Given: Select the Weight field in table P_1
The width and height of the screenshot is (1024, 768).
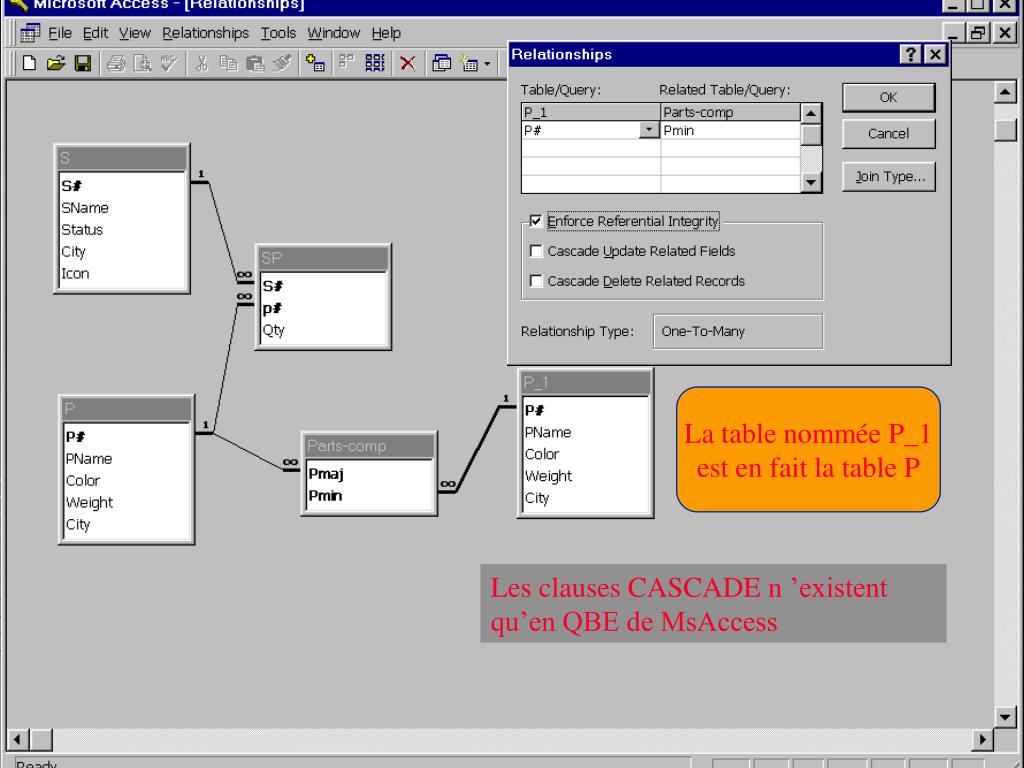Looking at the screenshot, I should pyautogui.click(x=586, y=476).
